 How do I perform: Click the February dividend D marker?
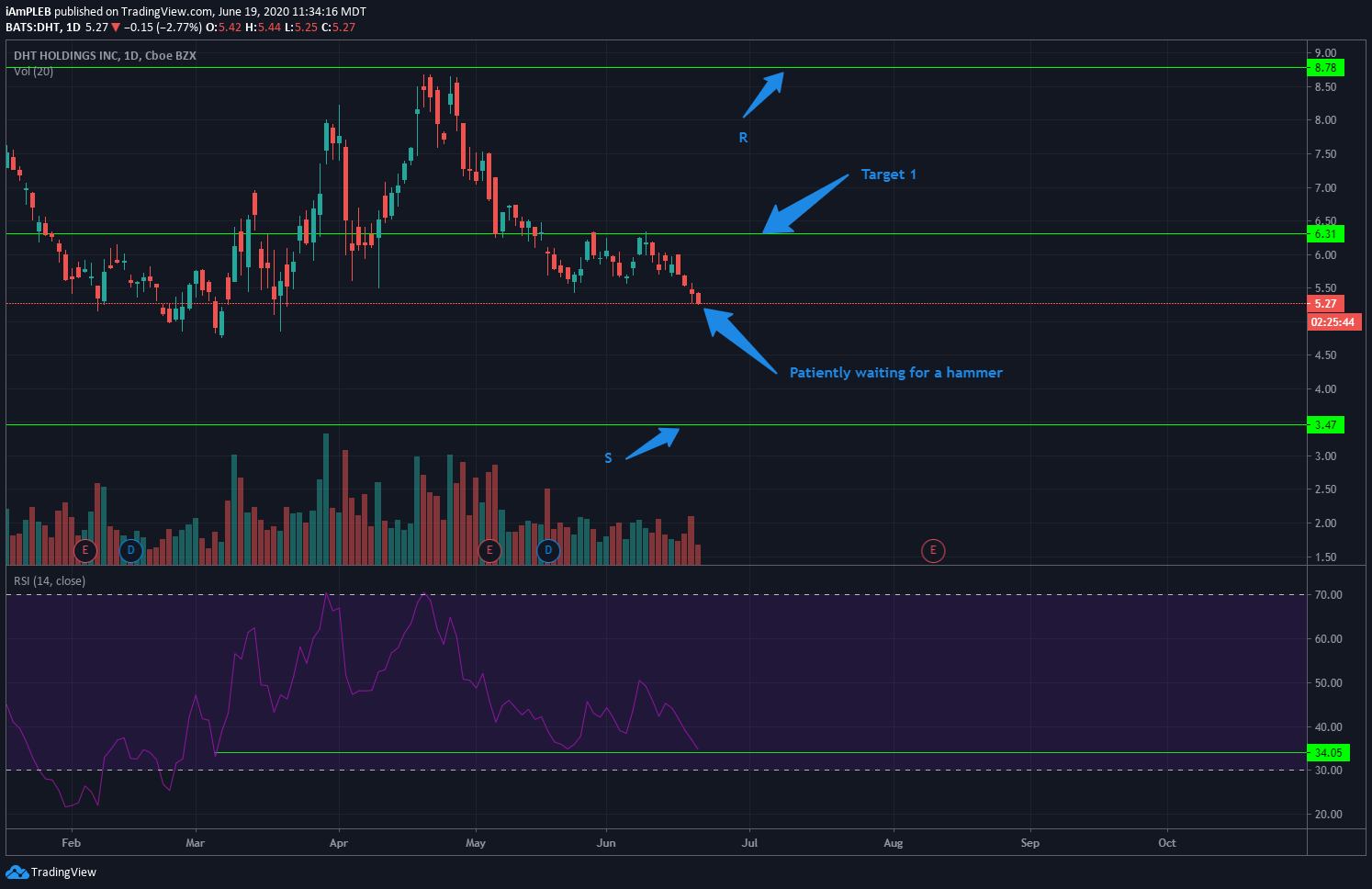point(130,551)
